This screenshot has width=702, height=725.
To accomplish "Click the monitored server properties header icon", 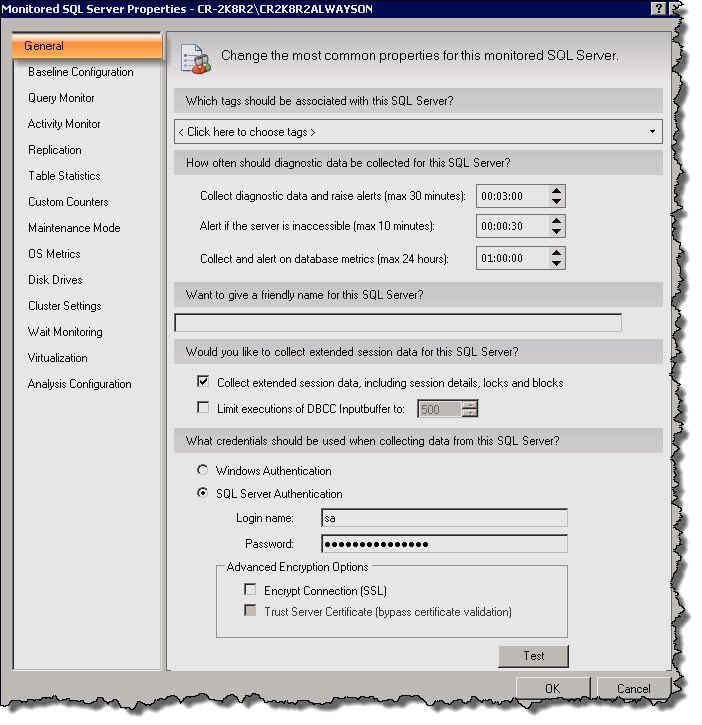I will coord(196,59).
